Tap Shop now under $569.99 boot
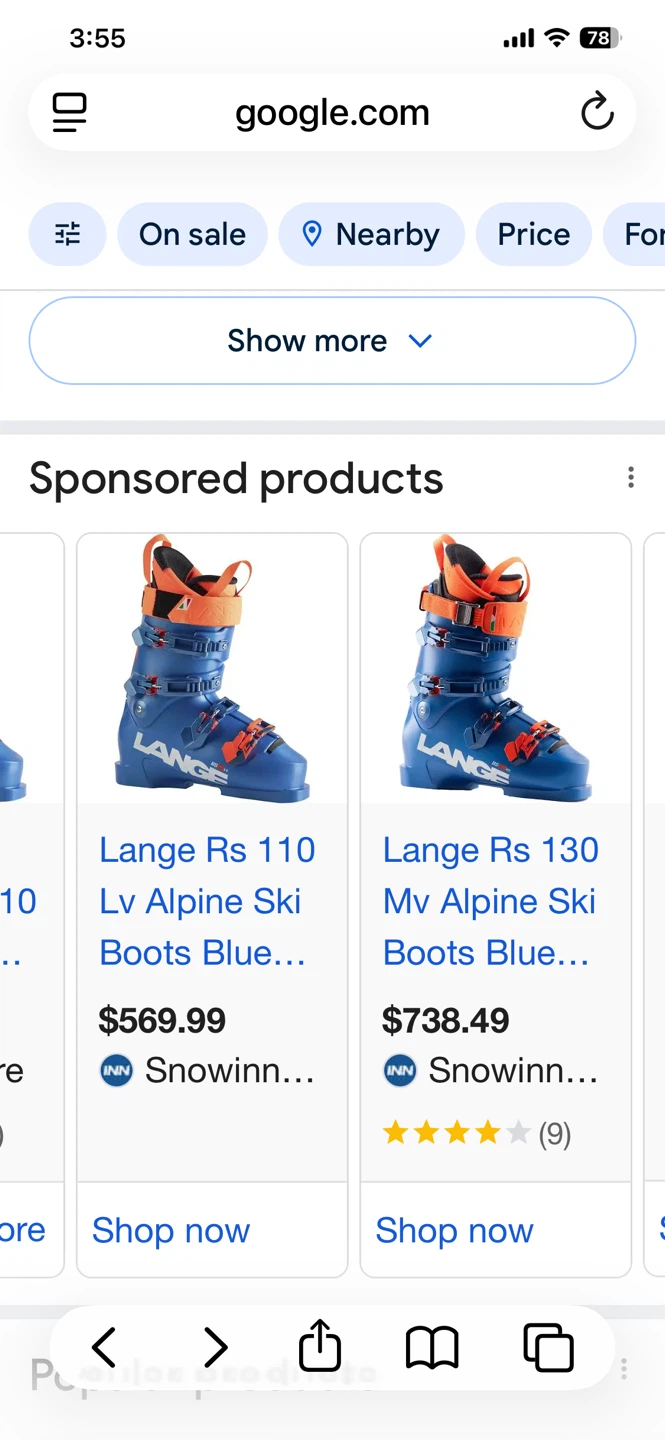Viewport: 665px width, 1440px height. coord(171,1230)
